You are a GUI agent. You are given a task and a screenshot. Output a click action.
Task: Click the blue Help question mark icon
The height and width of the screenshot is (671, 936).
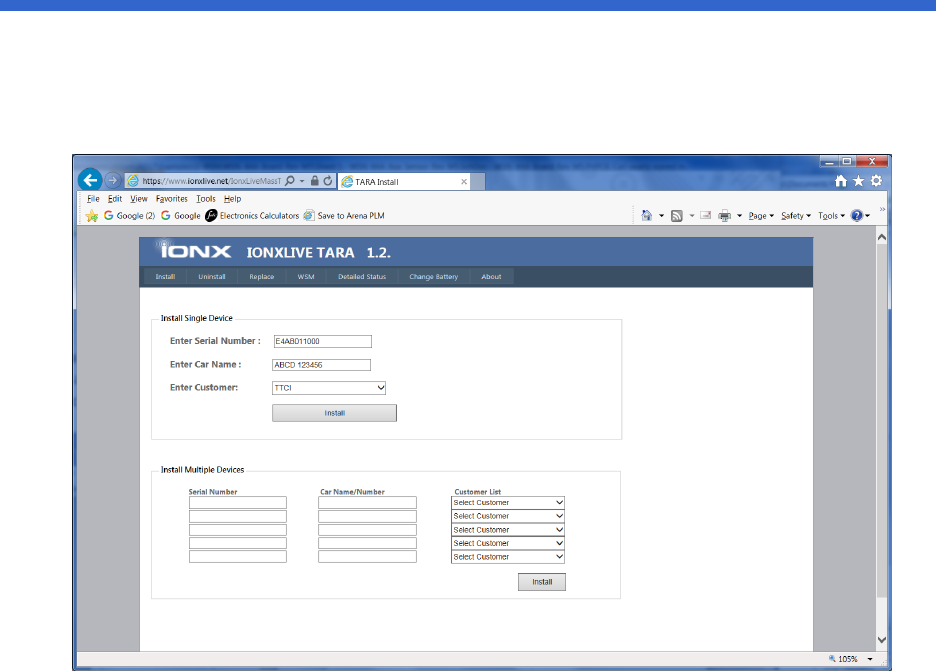click(x=857, y=216)
